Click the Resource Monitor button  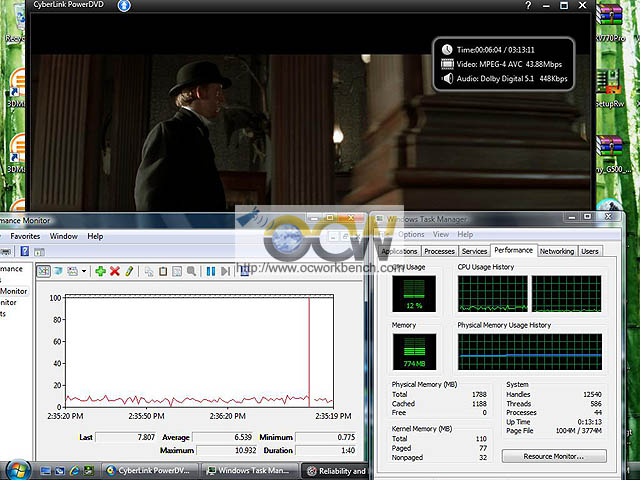click(x=554, y=456)
